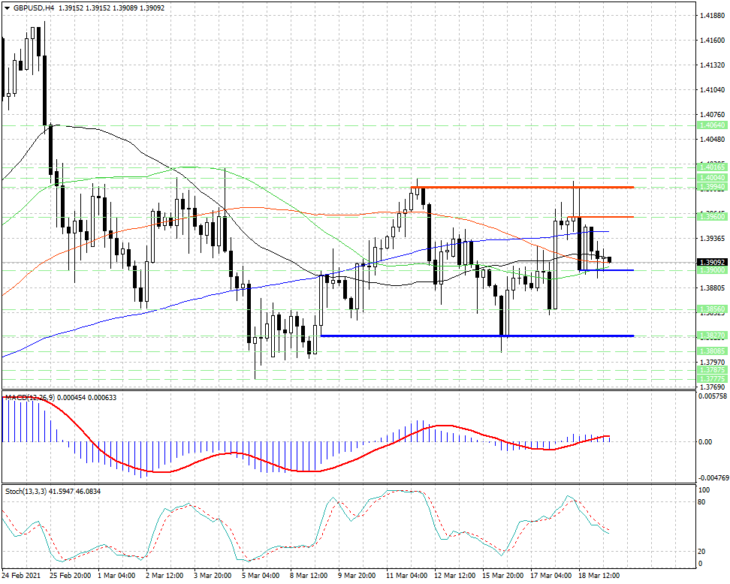This screenshot has height=584, width=730.
Task: Click the green 1.38270 level label
Action: pos(712,335)
